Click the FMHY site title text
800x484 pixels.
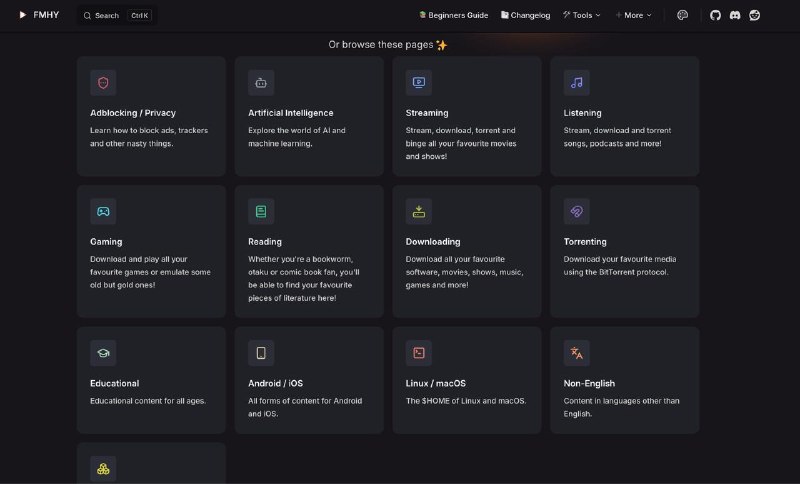pyautogui.click(x=46, y=15)
